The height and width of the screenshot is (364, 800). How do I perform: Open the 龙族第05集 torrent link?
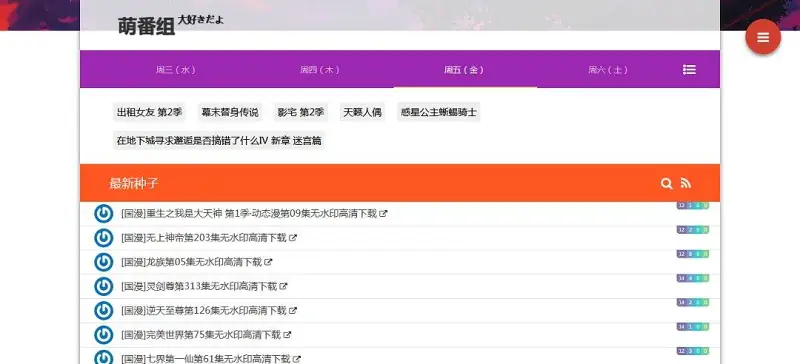[192, 262]
